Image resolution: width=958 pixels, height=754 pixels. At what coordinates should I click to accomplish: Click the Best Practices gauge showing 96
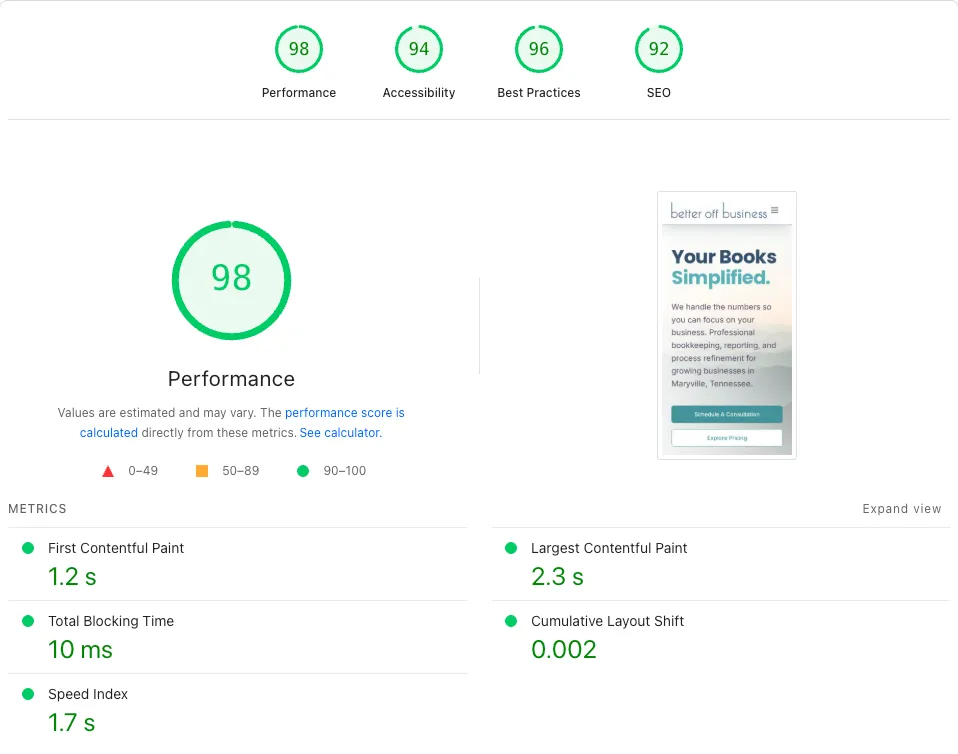tap(539, 48)
